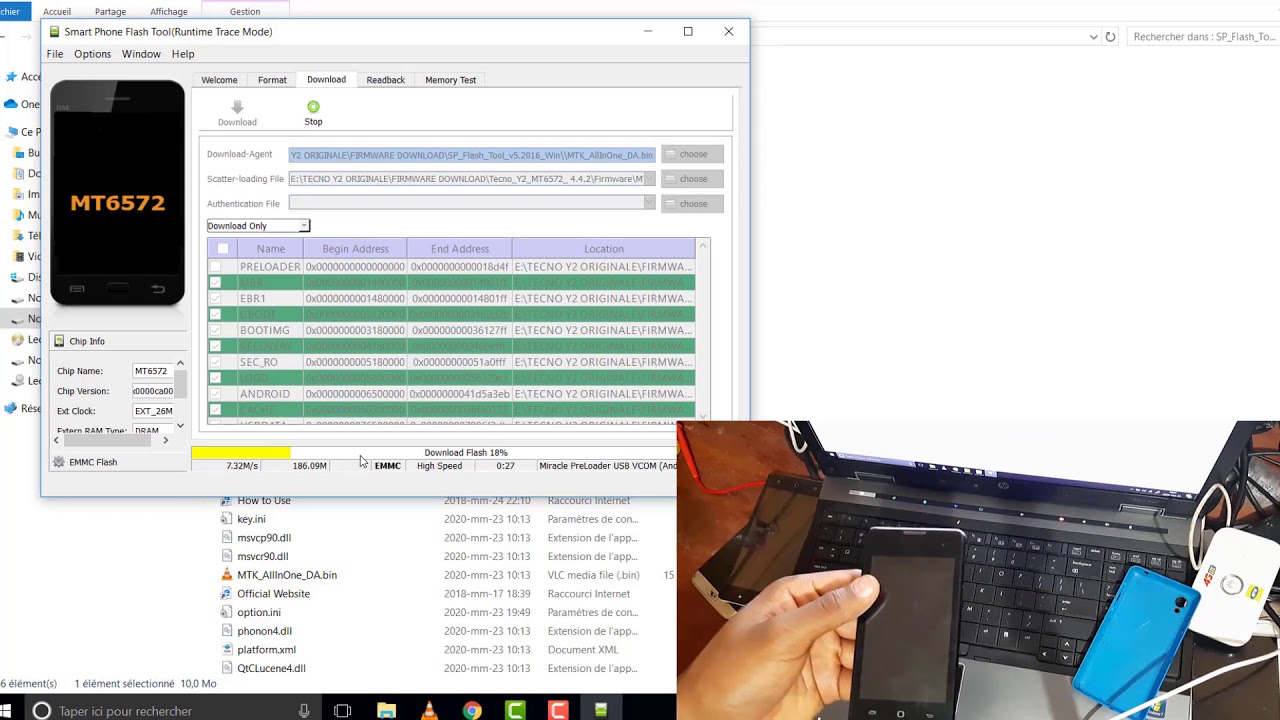This screenshot has width=1280, height=720.
Task: Click the Smart Phone Flash Tool title icon
Action: point(55,32)
